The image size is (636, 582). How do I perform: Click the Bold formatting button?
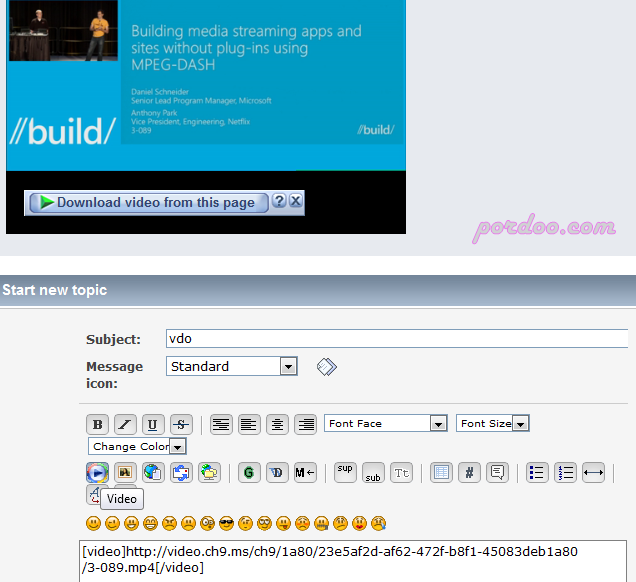97,424
